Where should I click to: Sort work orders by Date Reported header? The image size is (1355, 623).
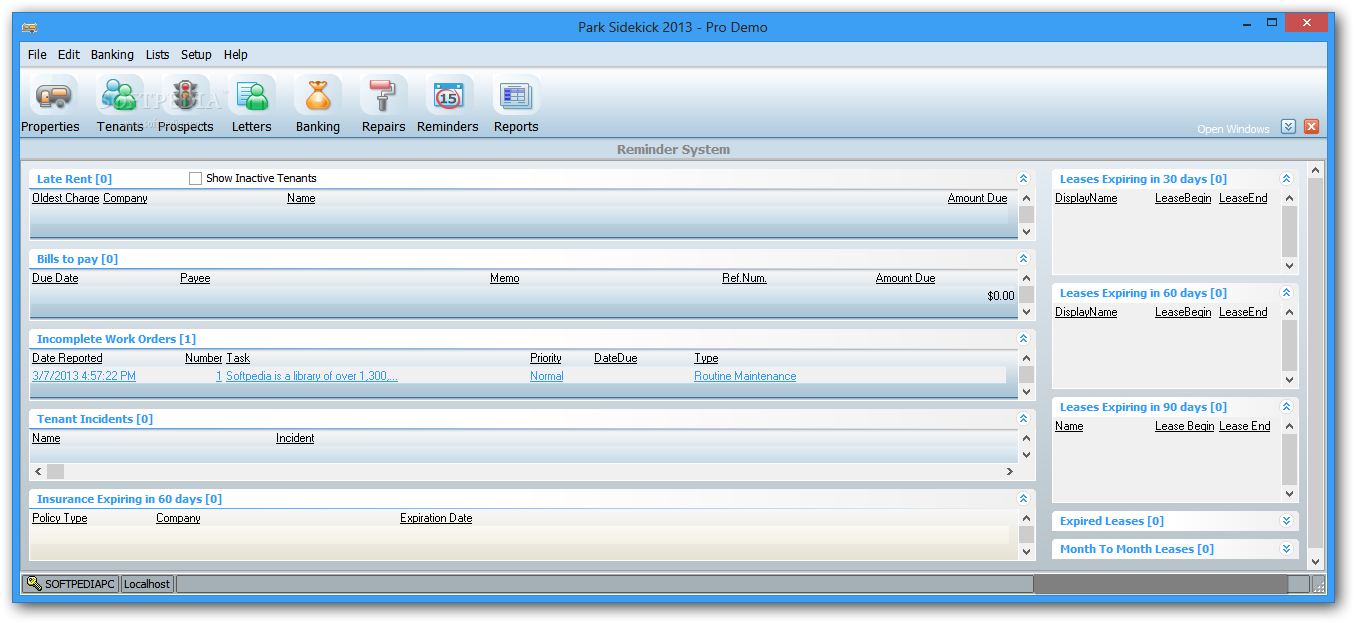point(67,358)
